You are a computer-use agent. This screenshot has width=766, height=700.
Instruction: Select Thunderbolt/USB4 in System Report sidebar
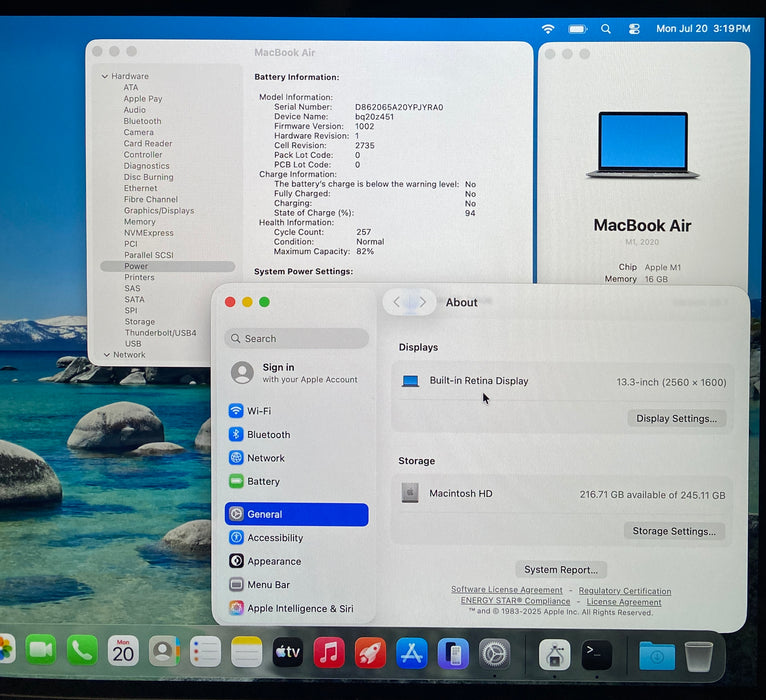click(x=161, y=333)
